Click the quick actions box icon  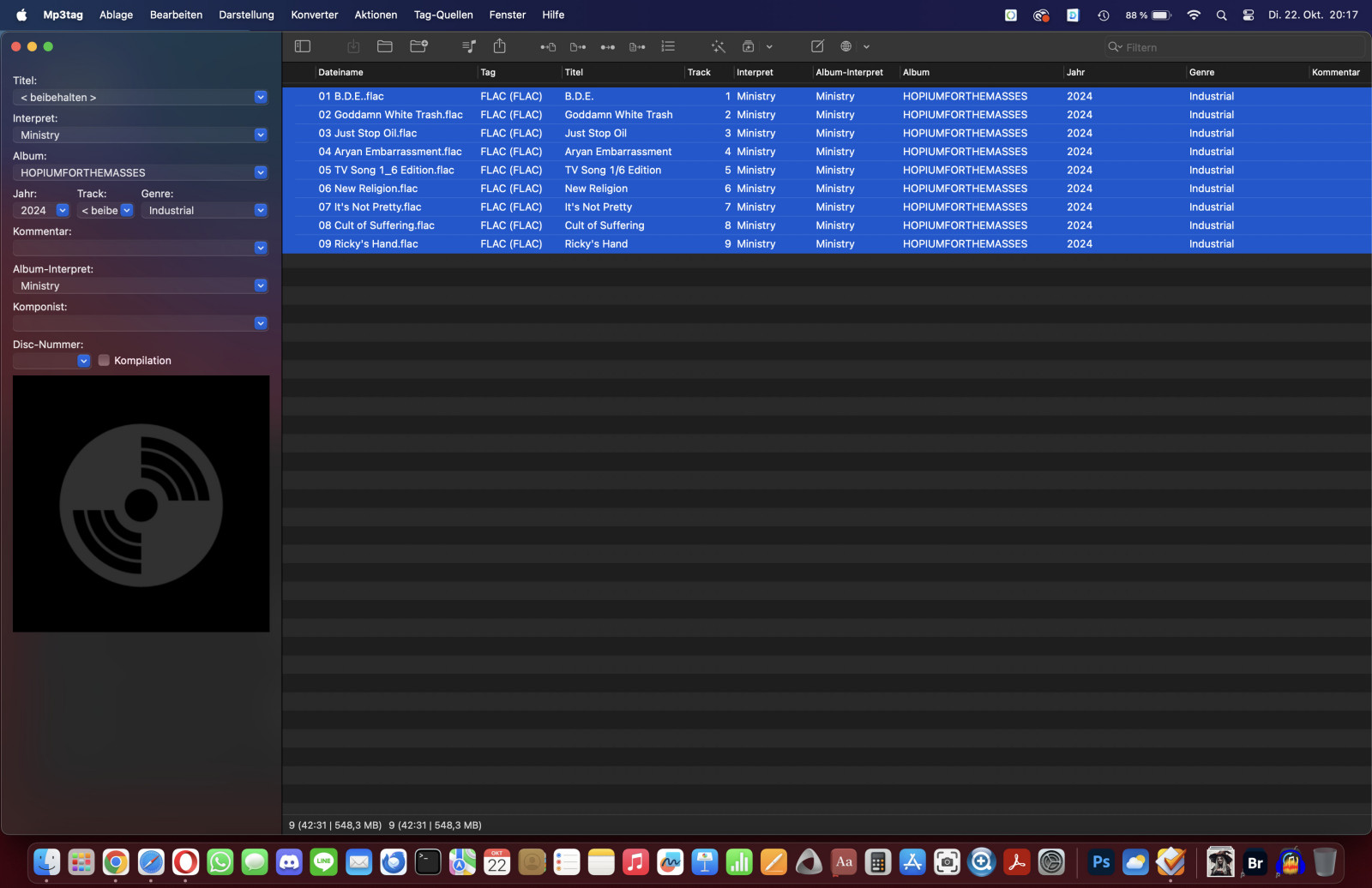click(x=749, y=46)
